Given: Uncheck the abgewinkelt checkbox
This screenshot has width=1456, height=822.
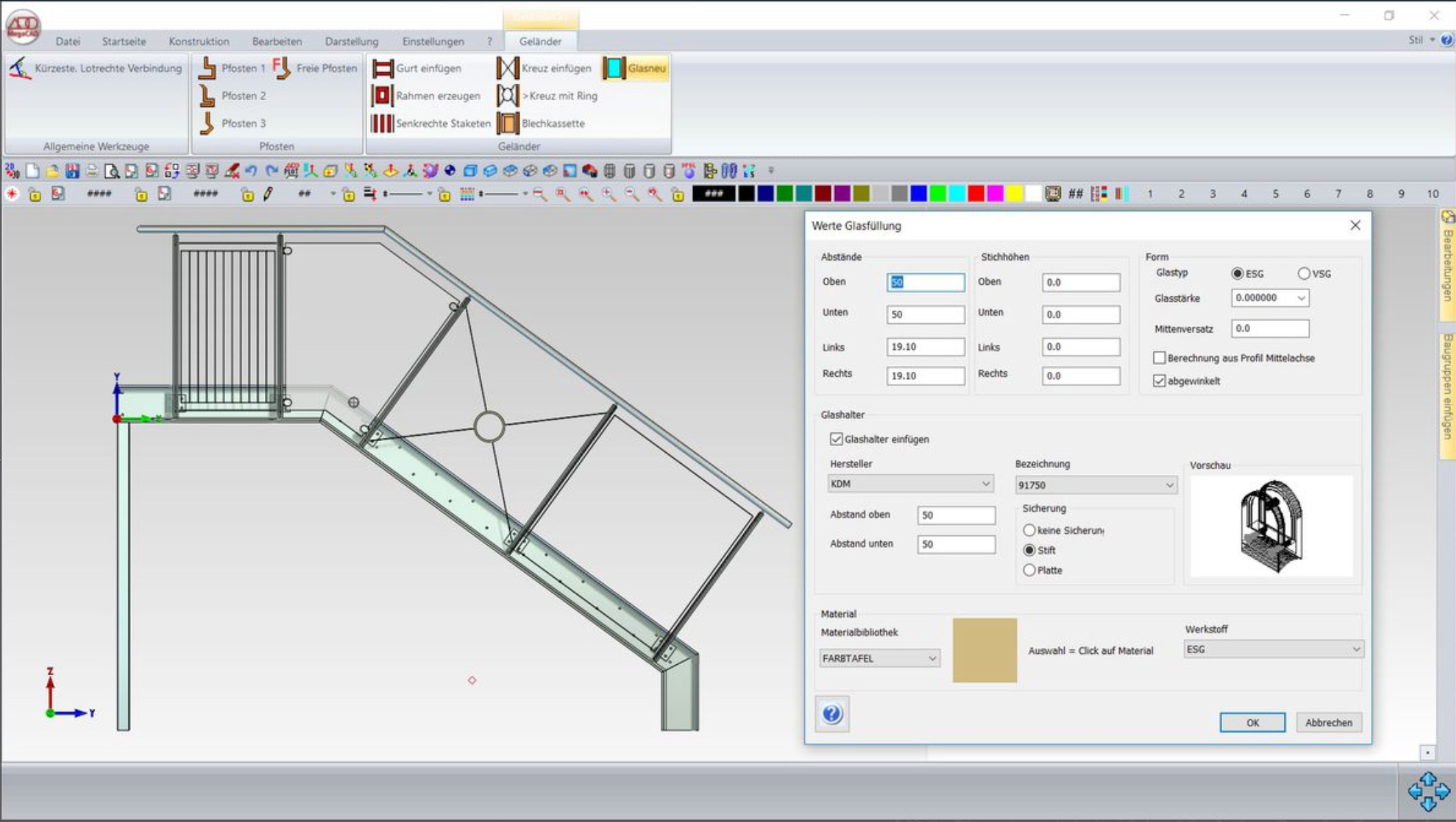Looking at the screenshot, I should (x=1160, y=381).
